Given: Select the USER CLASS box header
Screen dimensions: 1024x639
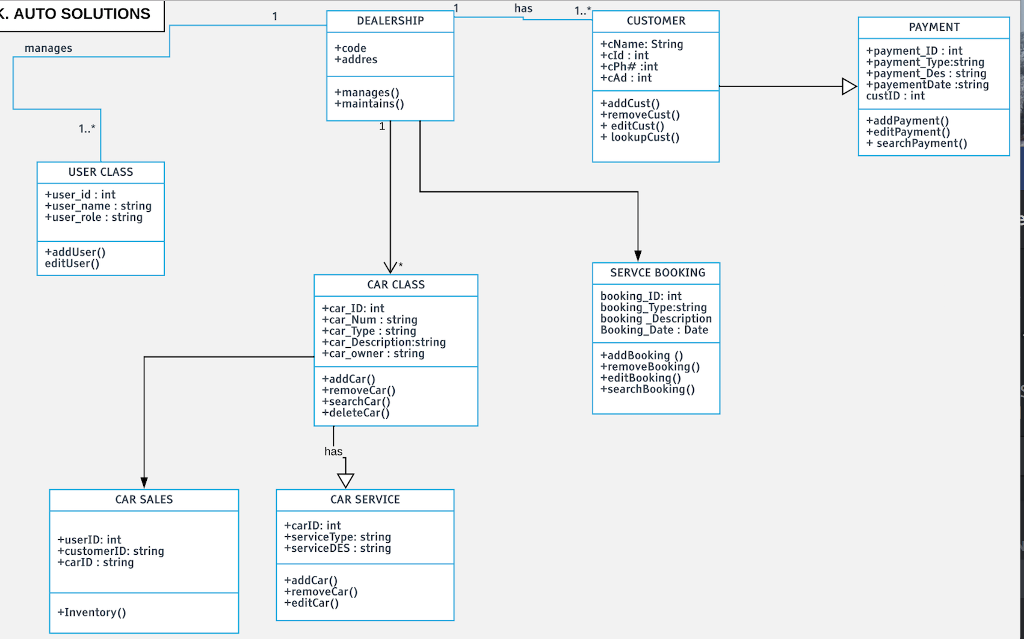Looking at the screenshot, I should [x=100, y=172].
